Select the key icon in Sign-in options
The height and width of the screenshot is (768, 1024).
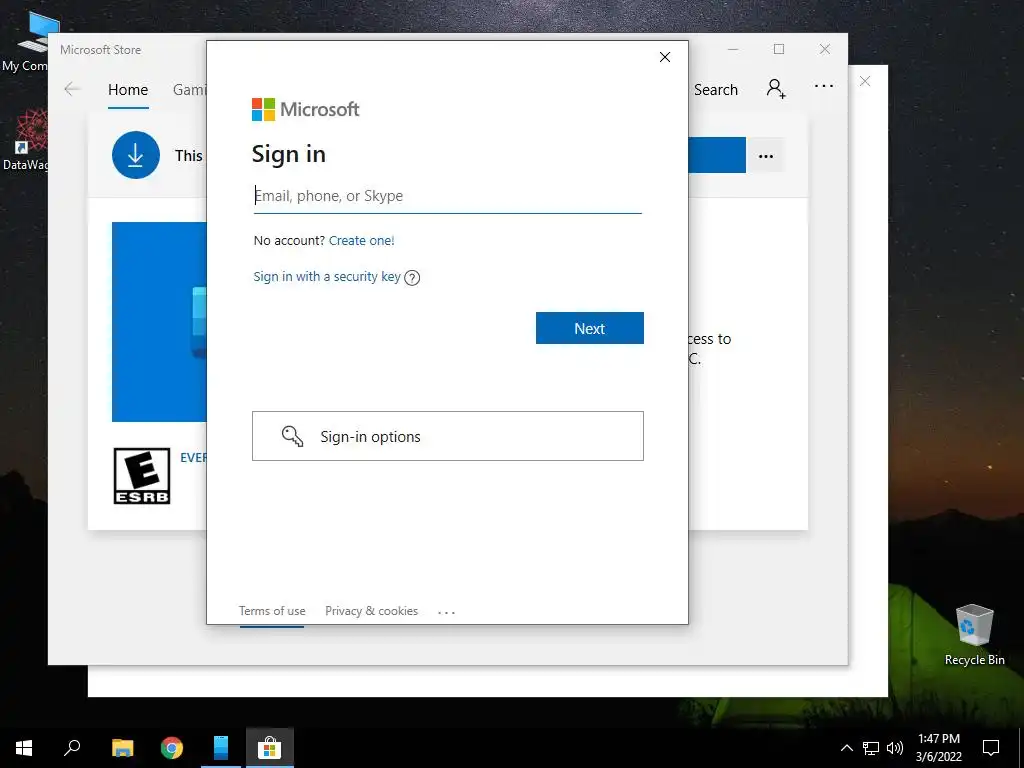(292, 436)
